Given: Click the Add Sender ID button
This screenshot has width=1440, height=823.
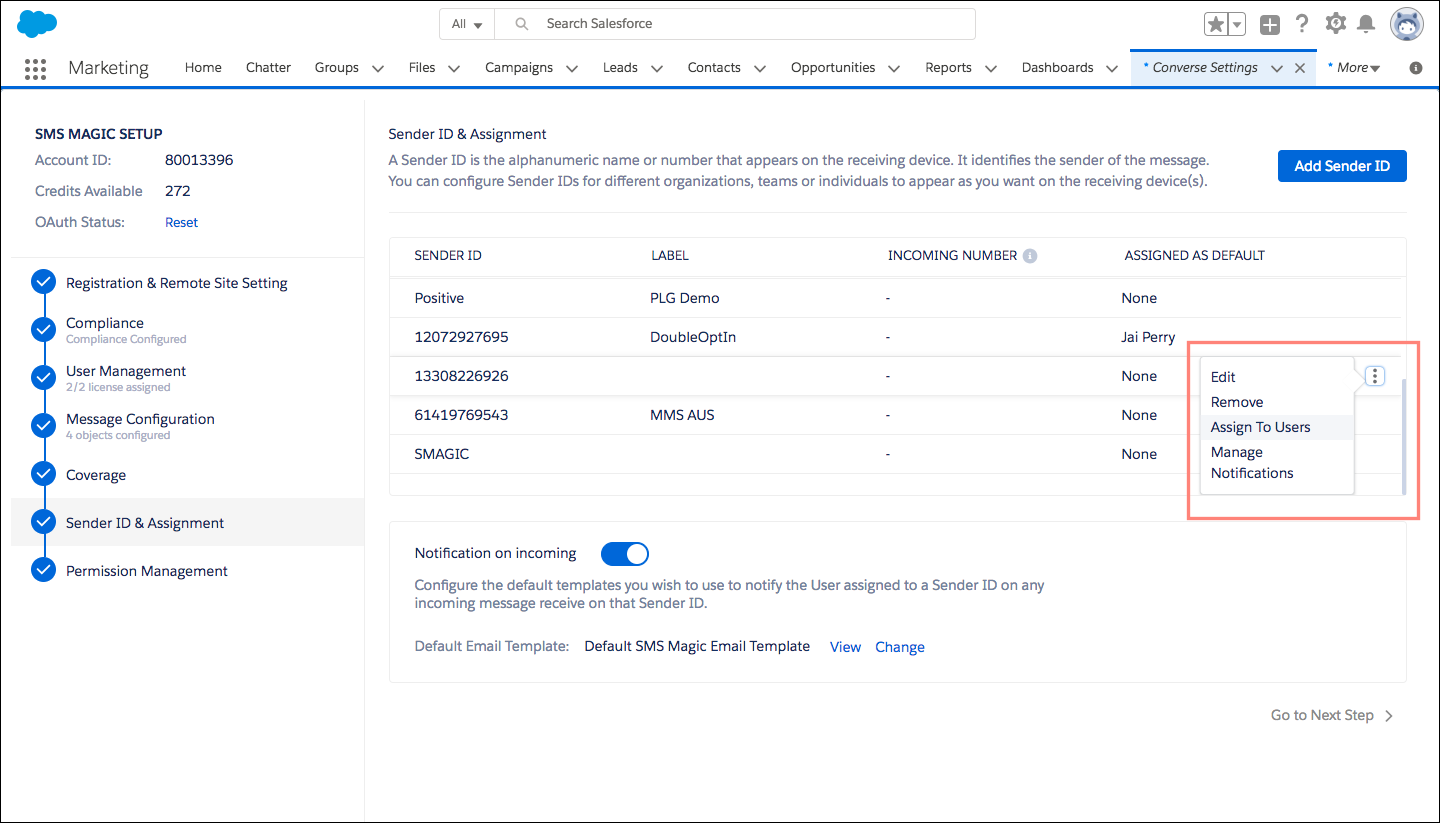Looking at the screenshot, I should [1342, 166].
